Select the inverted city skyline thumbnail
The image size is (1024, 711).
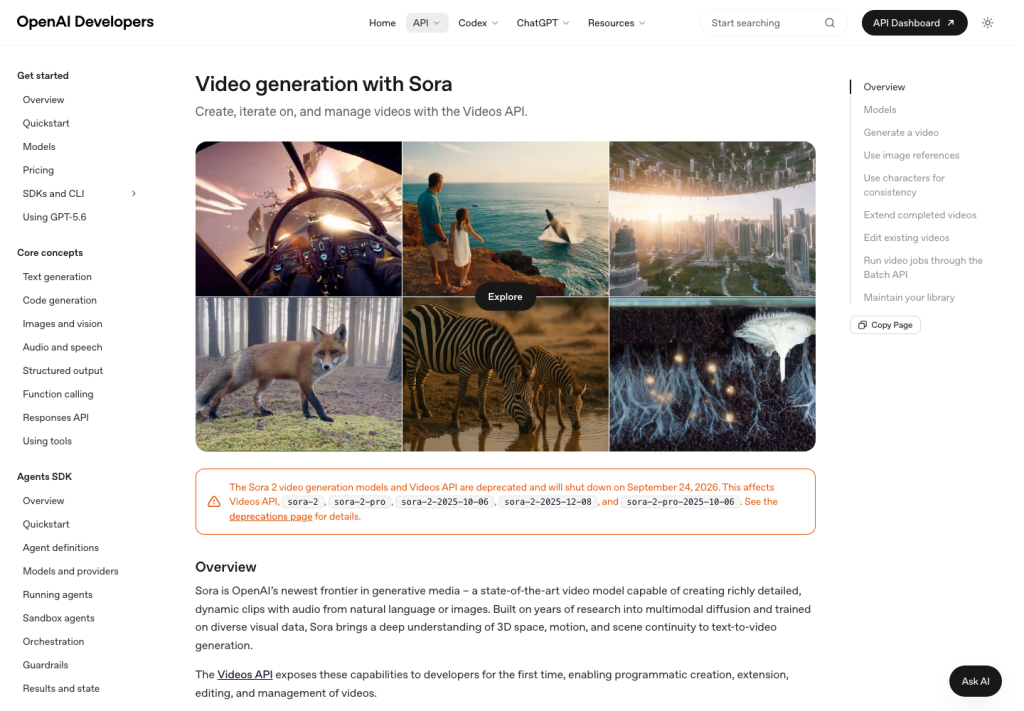712,219
